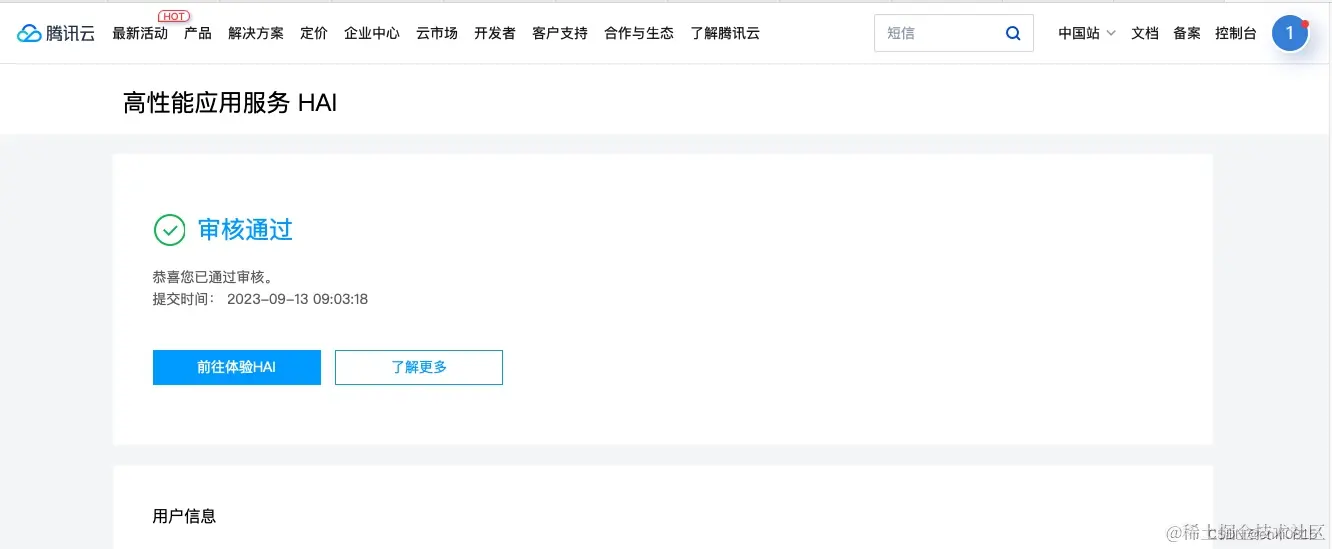Click the red HOT badge
This screenshot has height=549, width=1332.
coord(174,16)
